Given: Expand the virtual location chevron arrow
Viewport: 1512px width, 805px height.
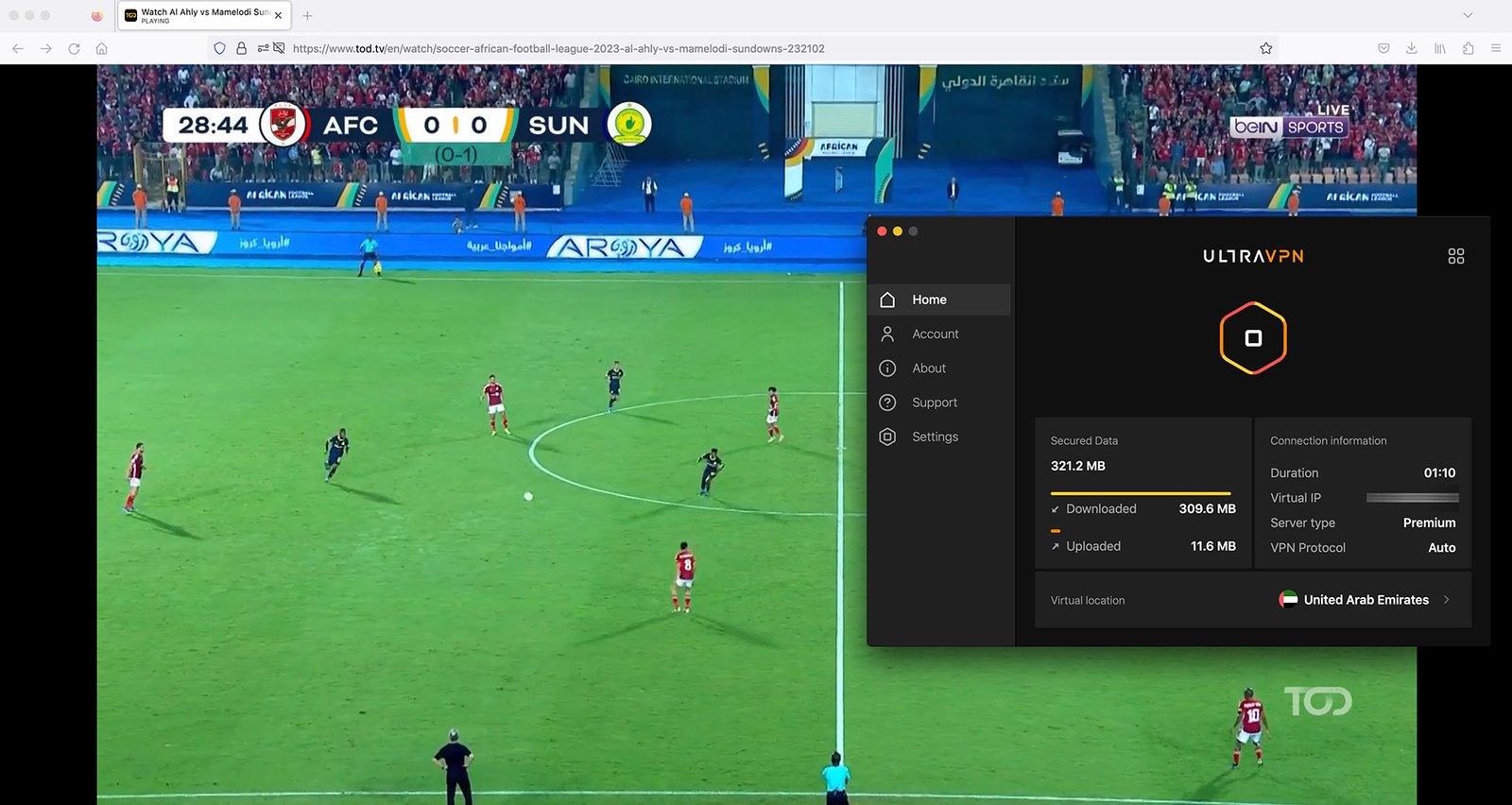Looking at the screenshot, I should 1447,600.
